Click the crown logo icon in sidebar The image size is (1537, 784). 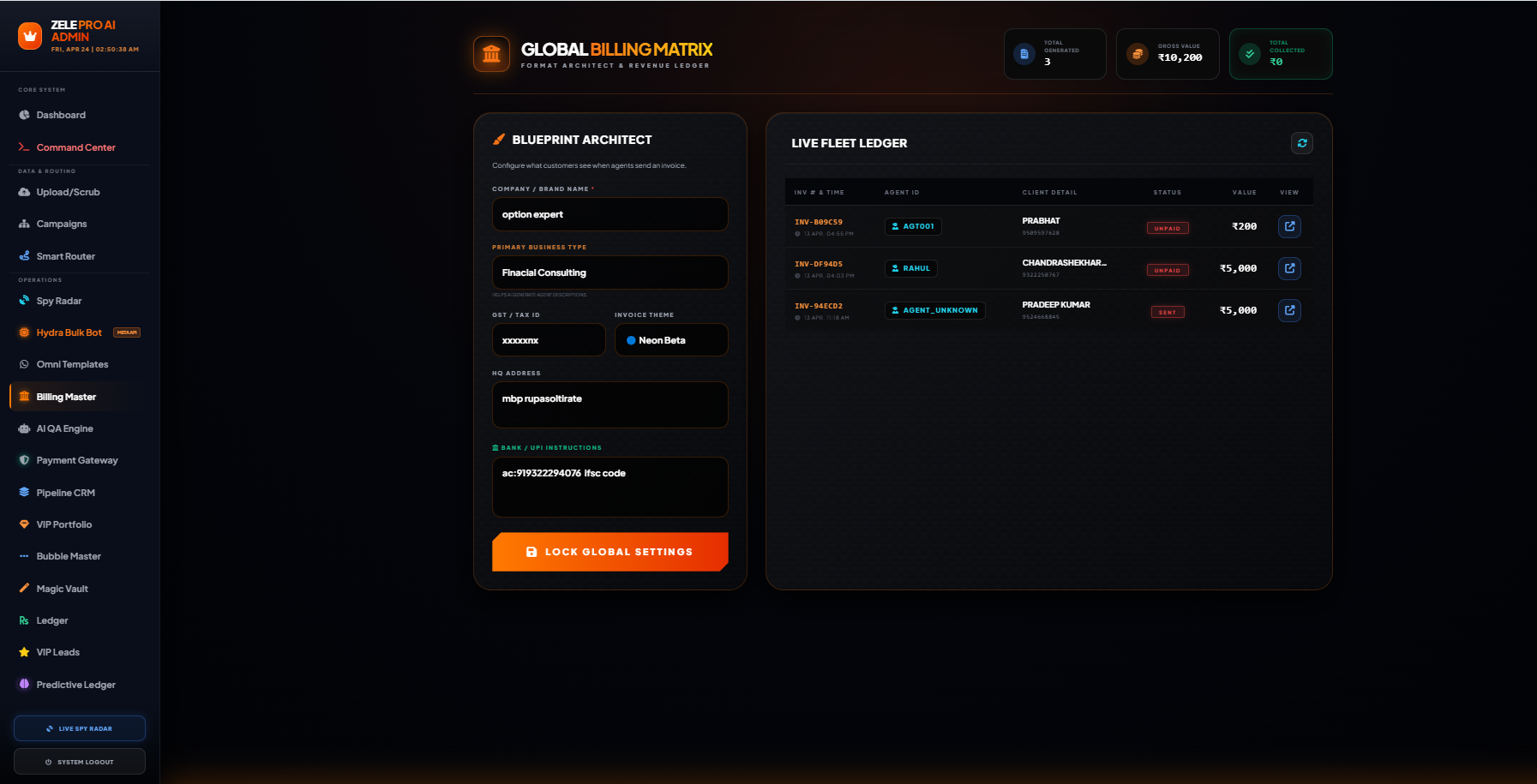click(30, 36)
